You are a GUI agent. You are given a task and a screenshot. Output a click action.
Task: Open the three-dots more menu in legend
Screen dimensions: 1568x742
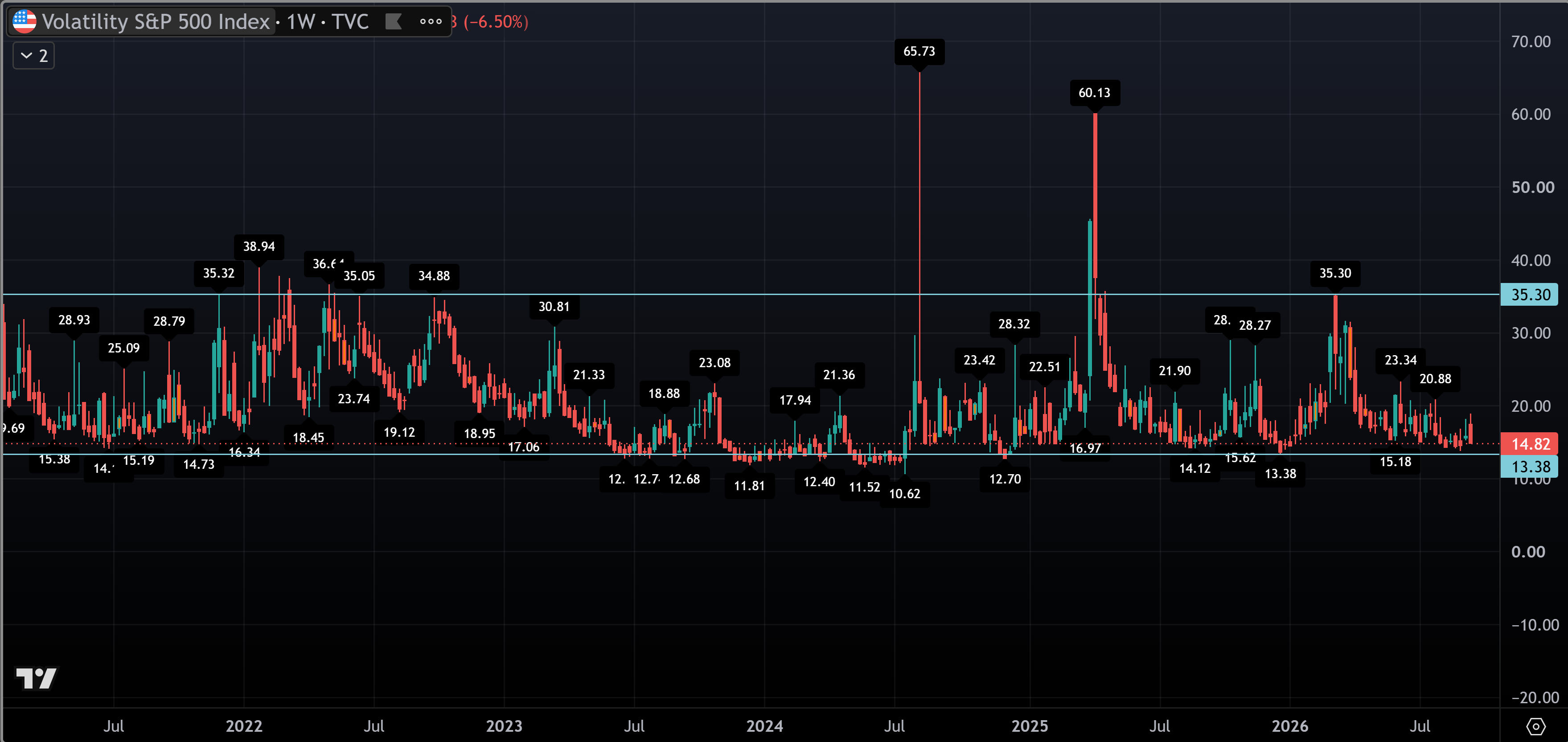coord(431,22)
